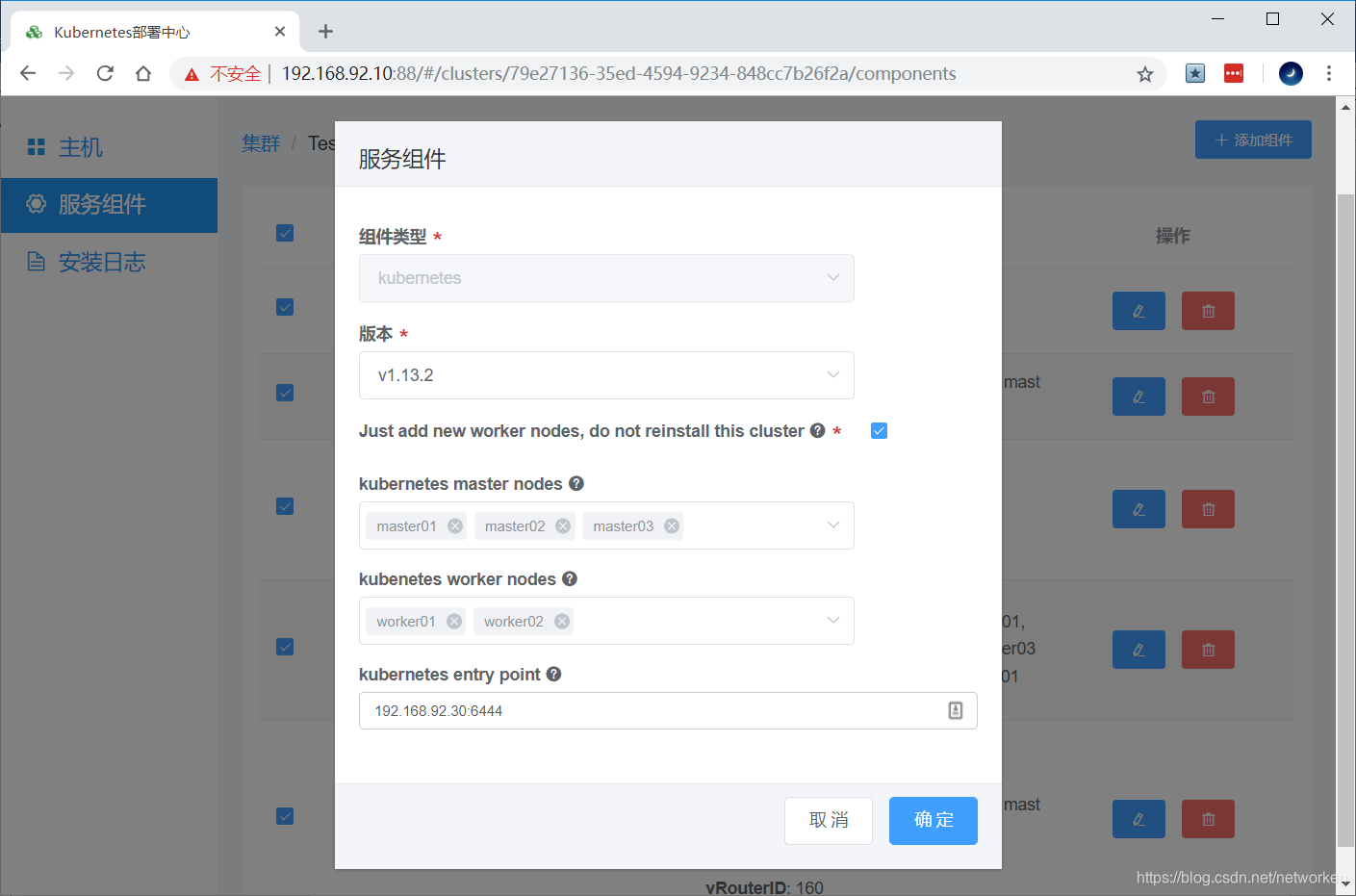The image size is (1356, 896).
Task: Remove worker01 tag from worker nodes
Action: coord(454,621)
